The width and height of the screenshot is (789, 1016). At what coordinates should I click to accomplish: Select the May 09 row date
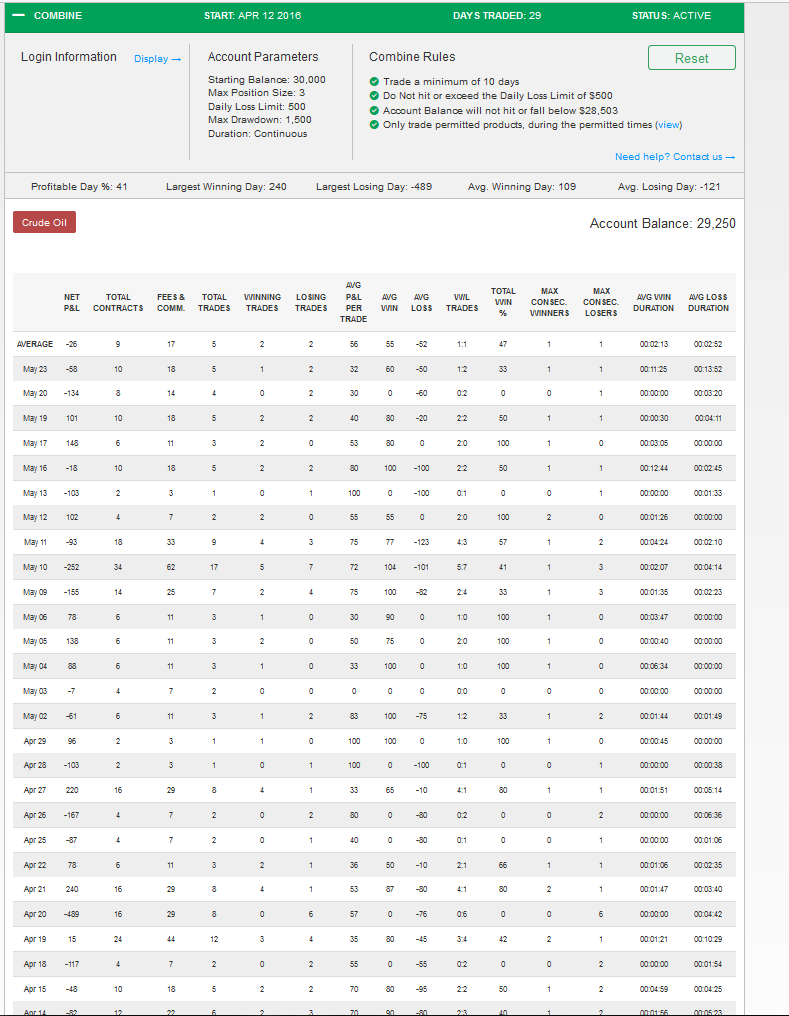coord(35,592)
